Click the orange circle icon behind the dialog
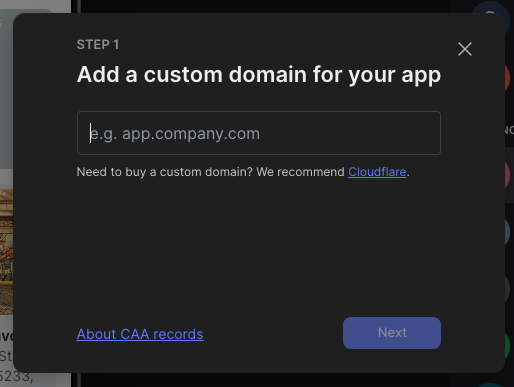 click(507, 77)
